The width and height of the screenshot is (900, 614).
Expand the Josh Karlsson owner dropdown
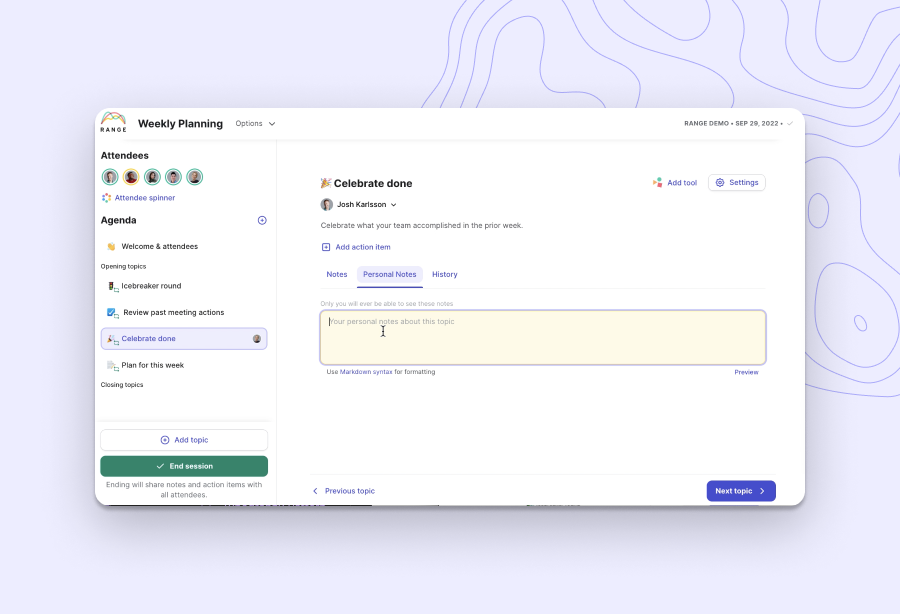tap(359, 204)
